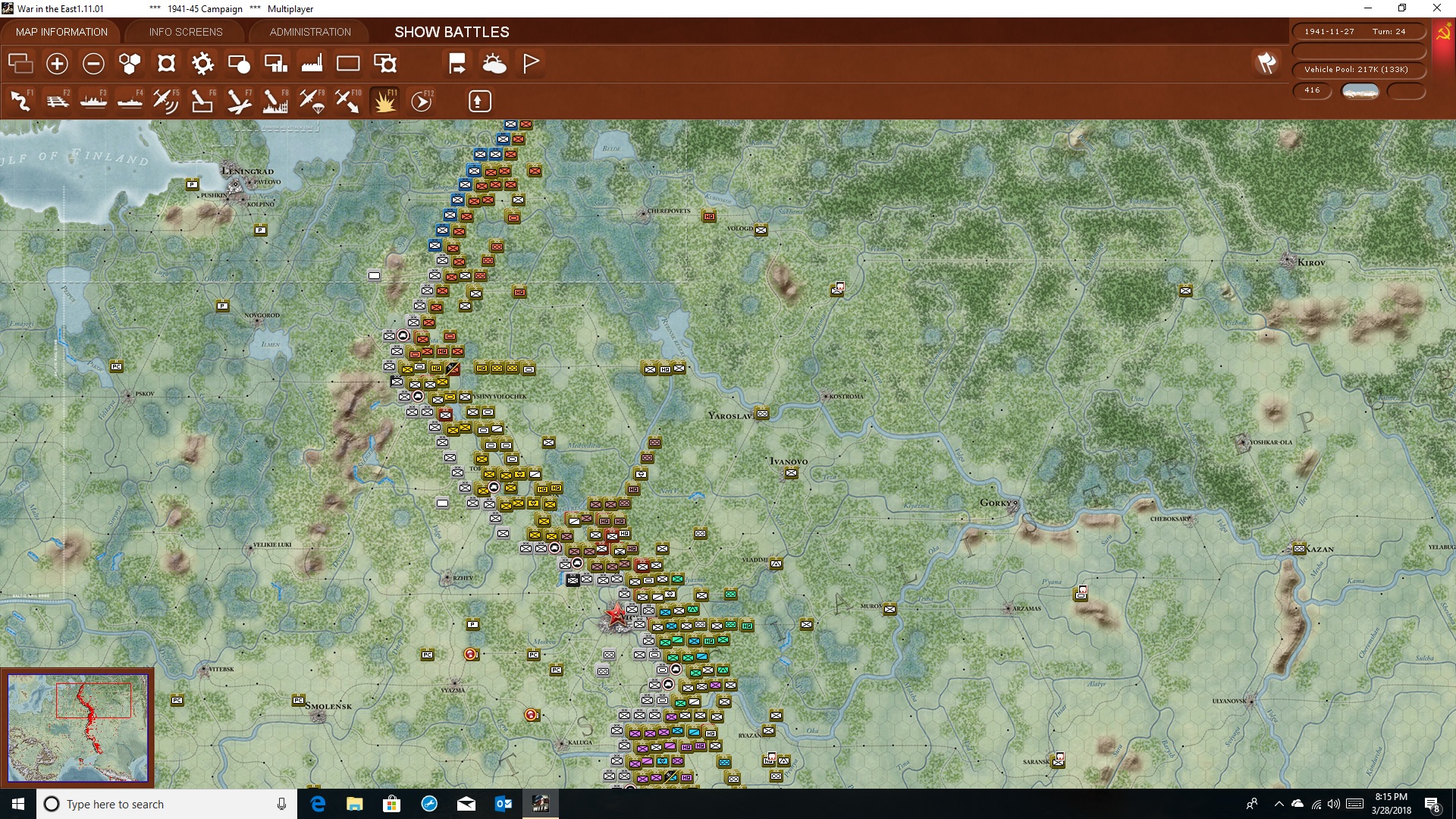Select Air recon F5 icon
The image size is (1456, 819).
pos(166,101)
